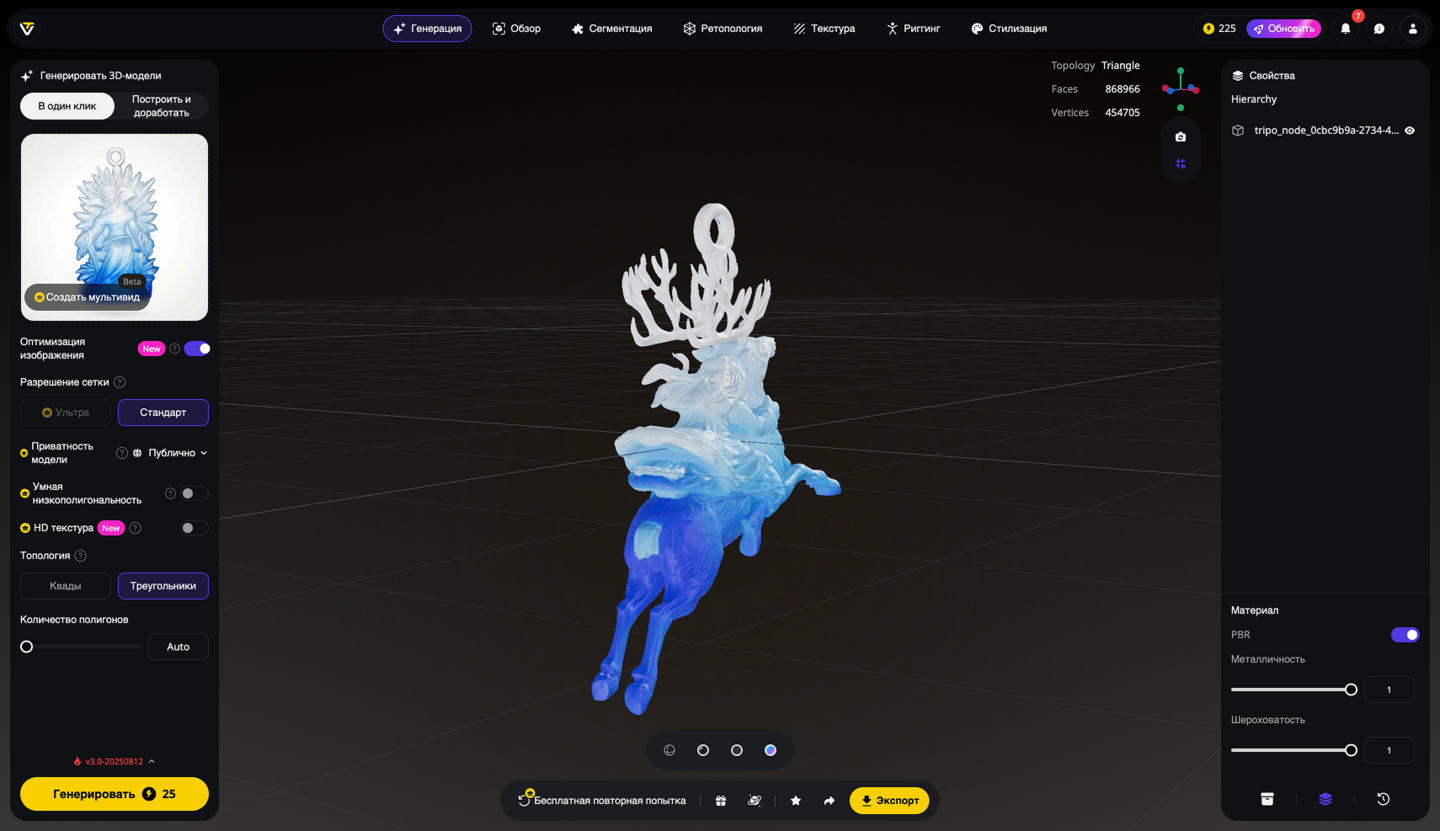Screen dimensions: 1440x831
Task: Open the history clock icon
Action: click(x=1383, y=799)
